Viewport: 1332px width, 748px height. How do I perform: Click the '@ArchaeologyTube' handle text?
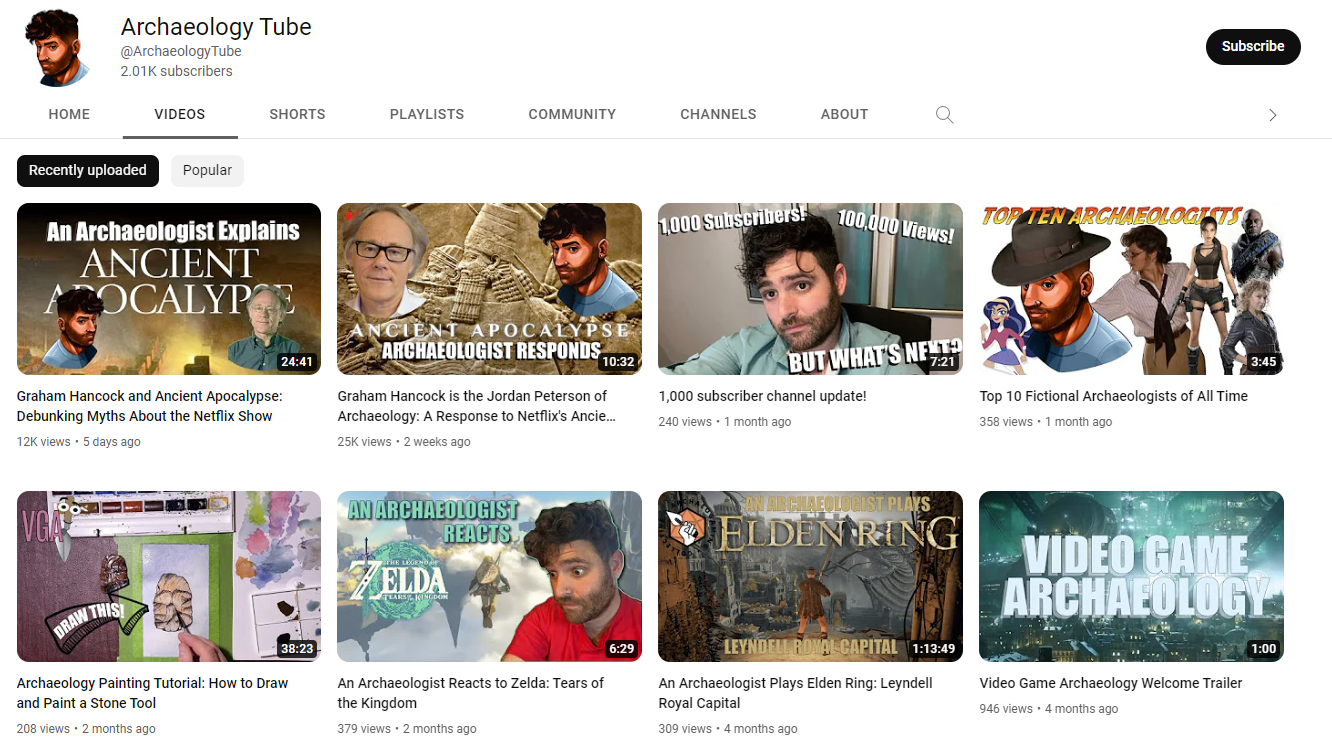pyautogui.click(x=181, y=51)
